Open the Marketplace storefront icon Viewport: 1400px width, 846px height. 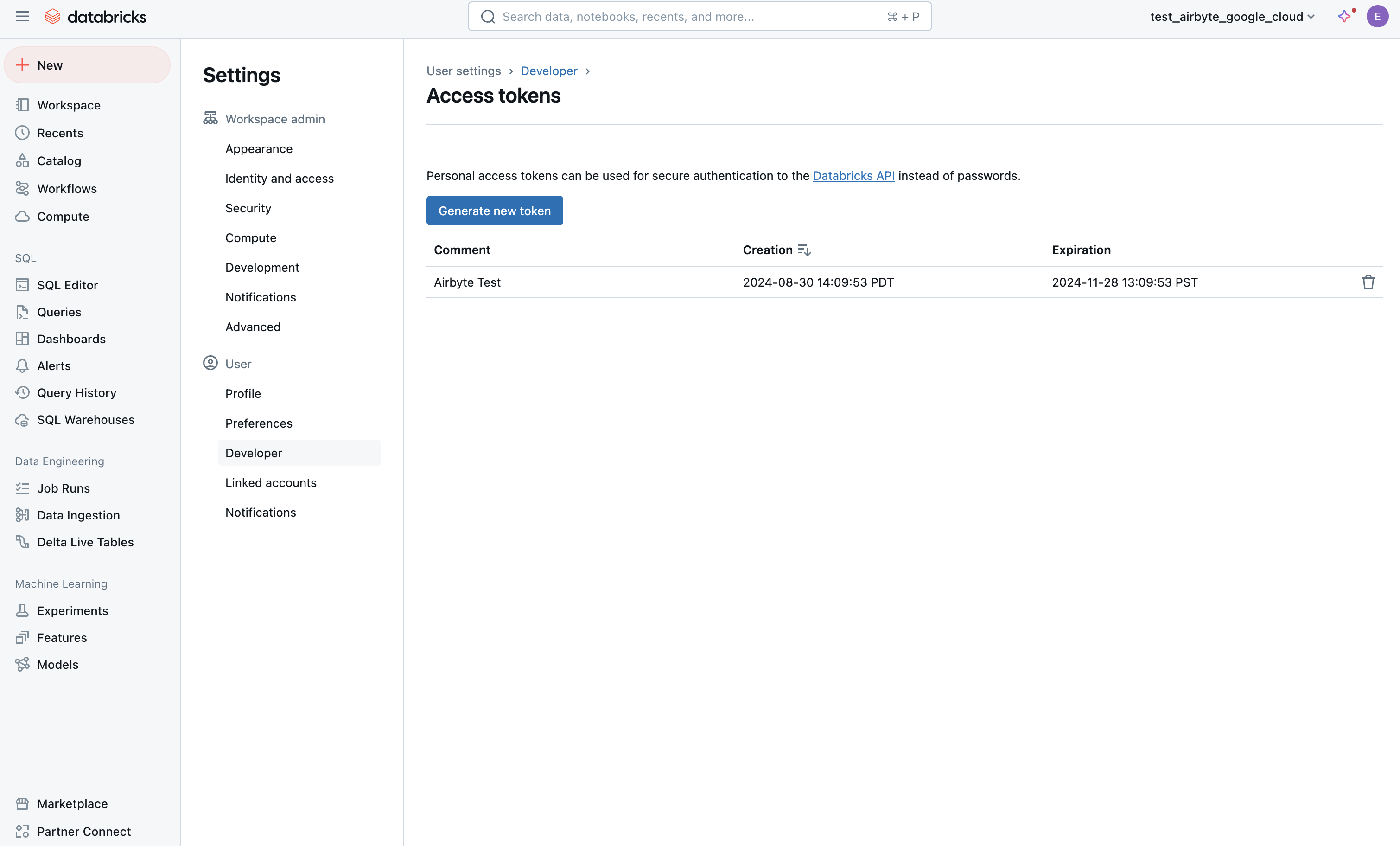point(22,803)
